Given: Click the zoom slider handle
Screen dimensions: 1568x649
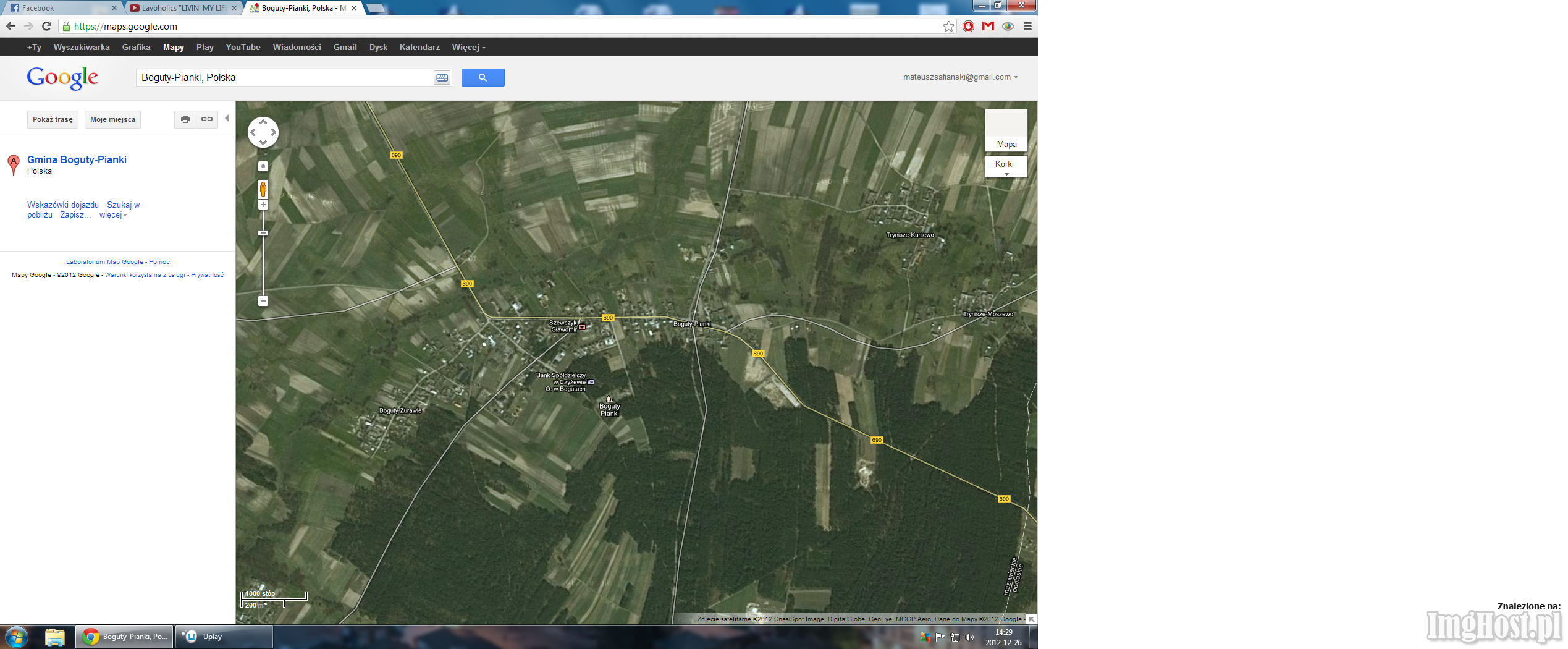Looking at the screenshot, I should click(x=263, y=233).
